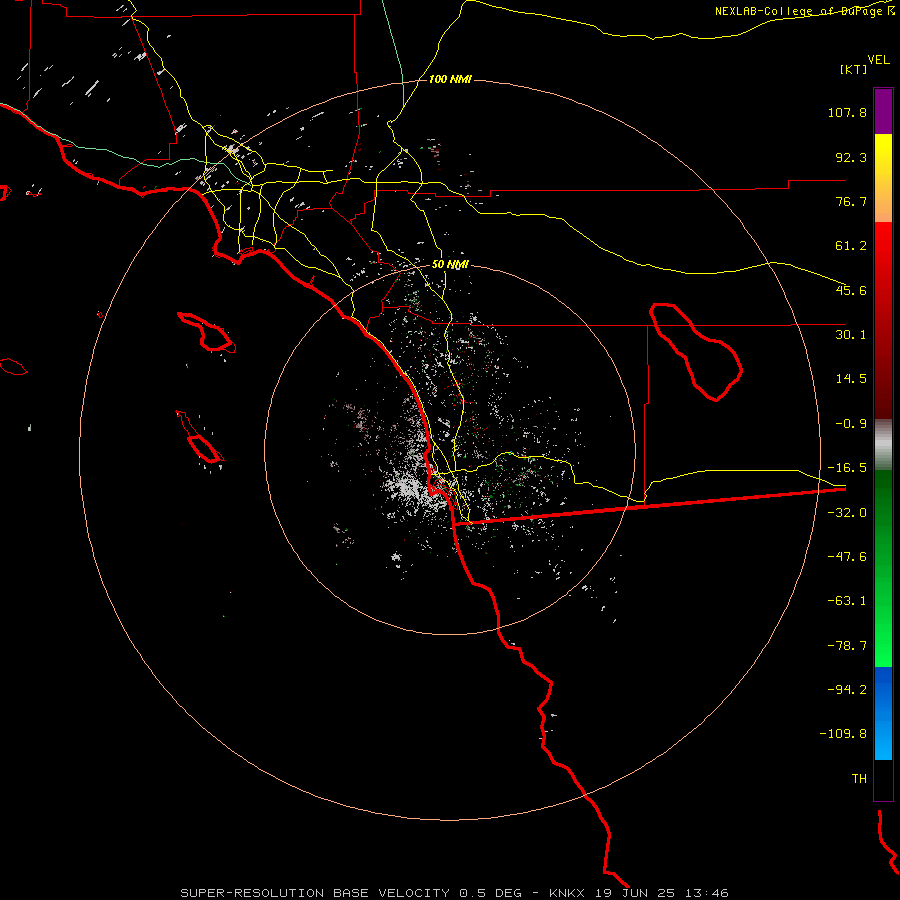Click the VEL legend title
The width and height of the screenshot is (900, 900).
click(x=878, y=60)
